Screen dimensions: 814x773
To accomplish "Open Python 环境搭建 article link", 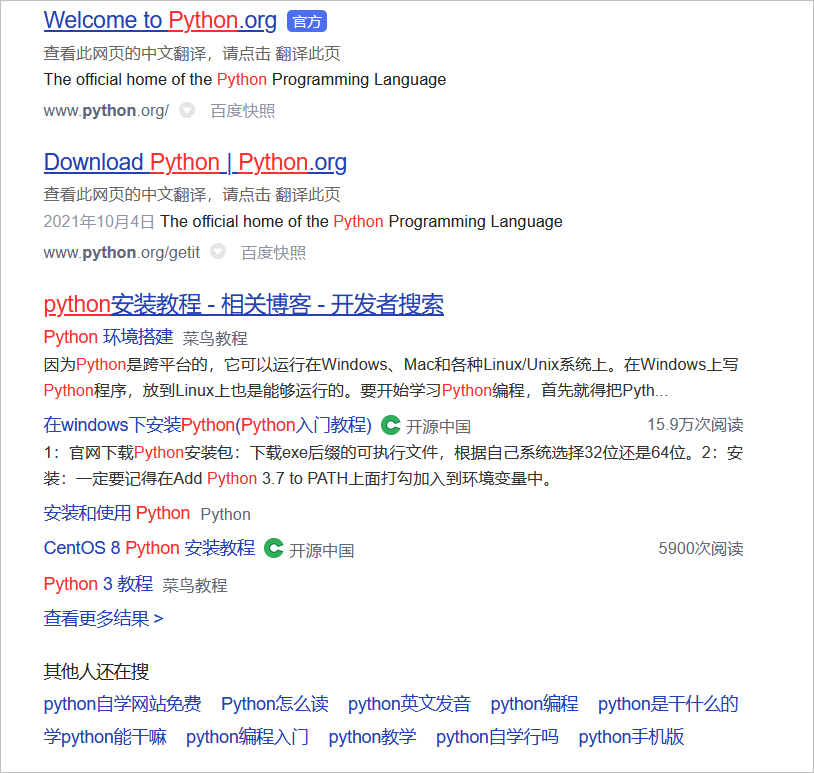I will coord(108,337).
